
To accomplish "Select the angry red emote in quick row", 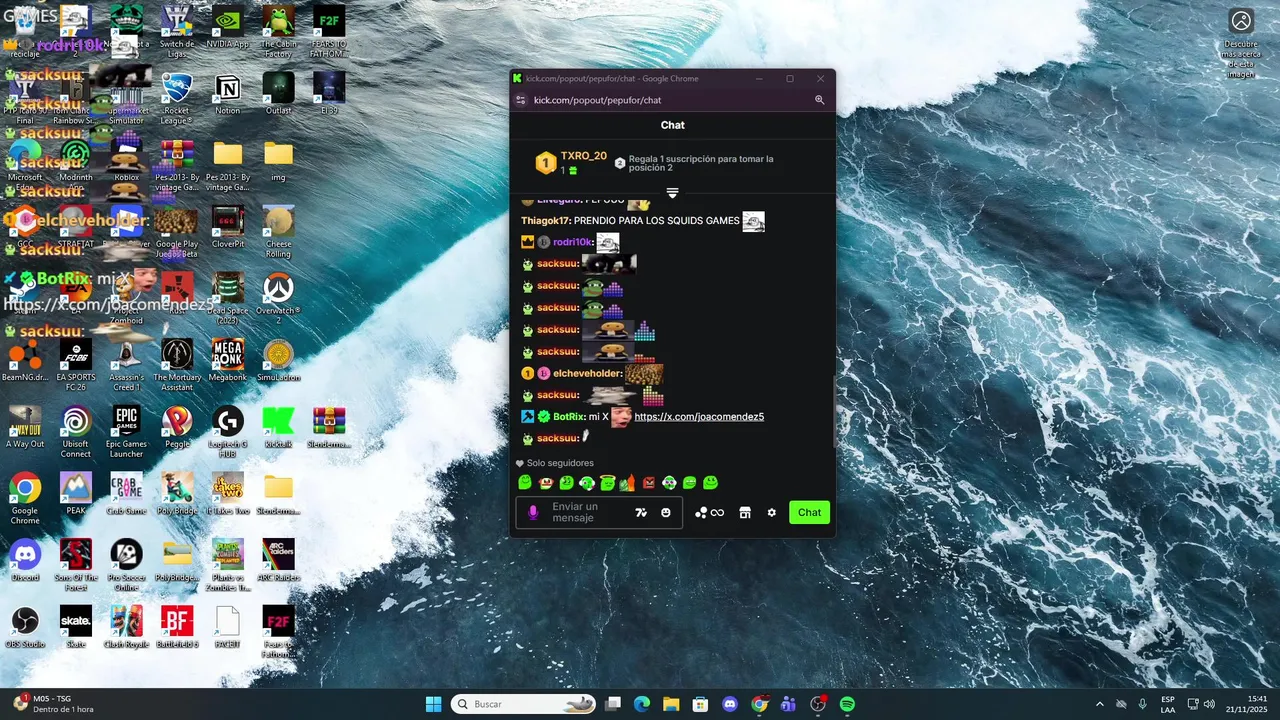I will [x=648, y=483].
